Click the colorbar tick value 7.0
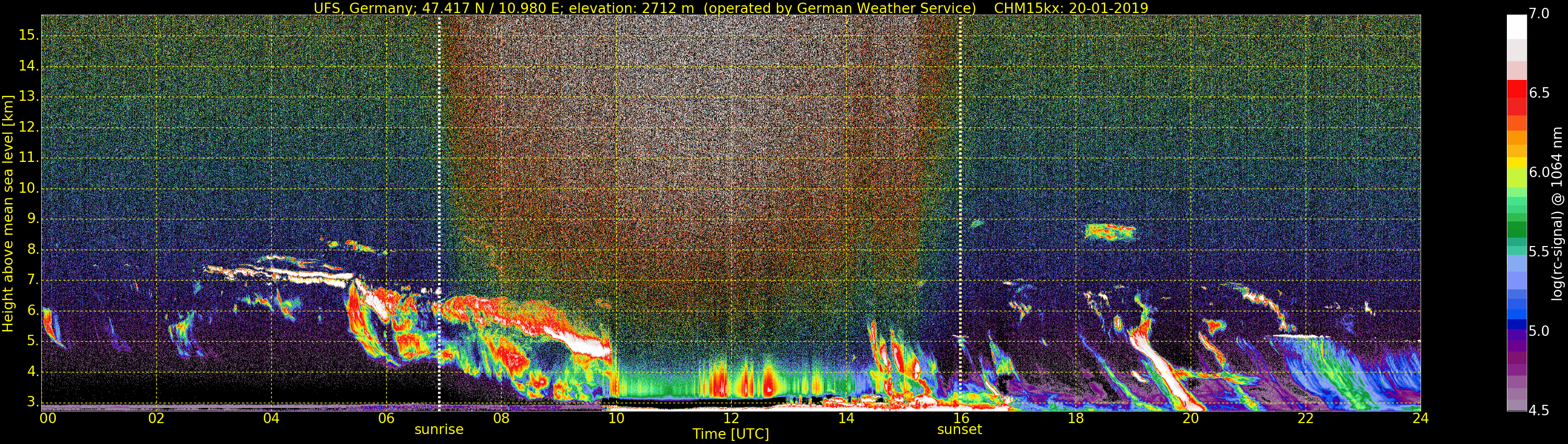1568x444 pixels. coord(1539,14)
